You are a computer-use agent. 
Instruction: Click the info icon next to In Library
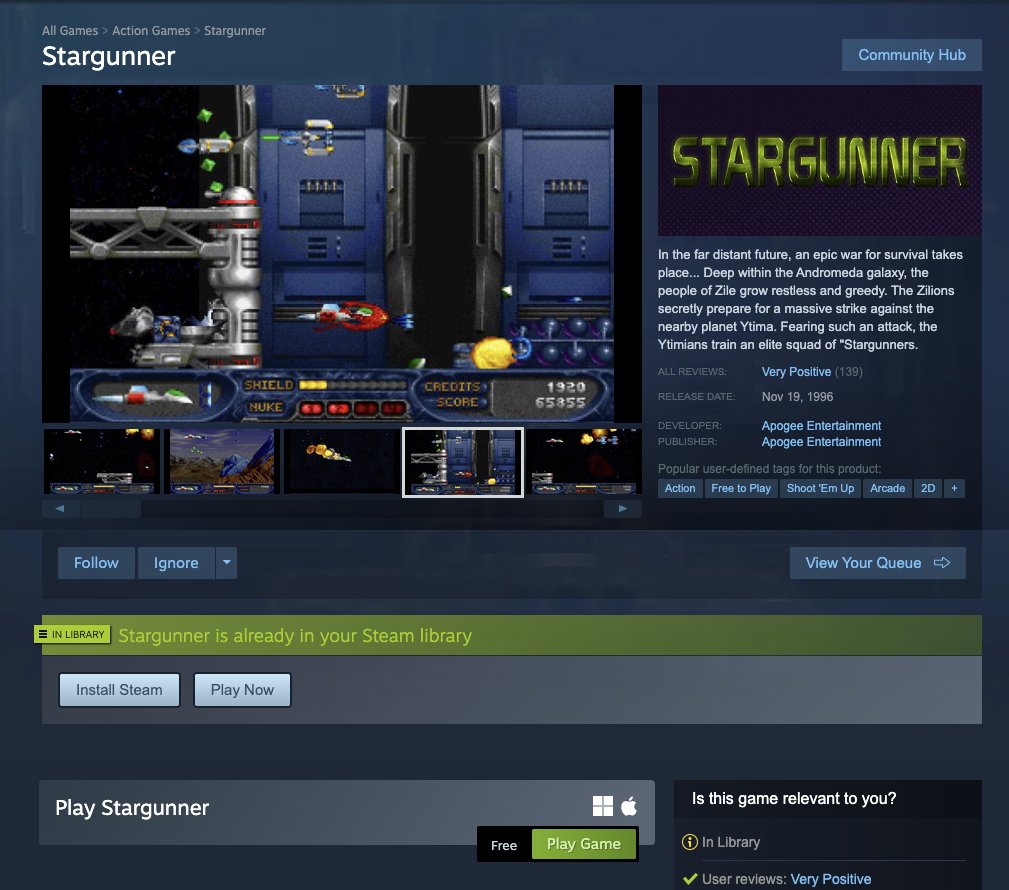coord(689,842)
